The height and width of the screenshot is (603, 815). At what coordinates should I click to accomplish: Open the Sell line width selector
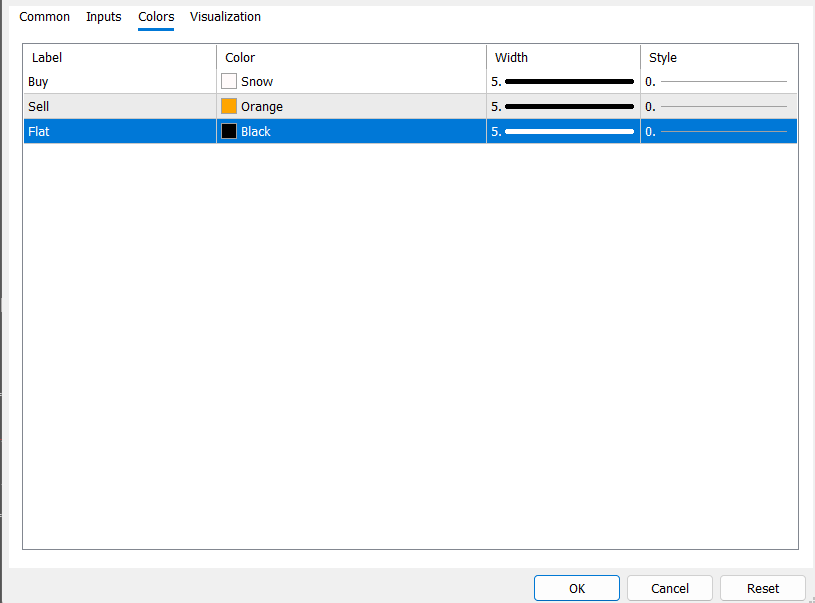pos(563,107)
